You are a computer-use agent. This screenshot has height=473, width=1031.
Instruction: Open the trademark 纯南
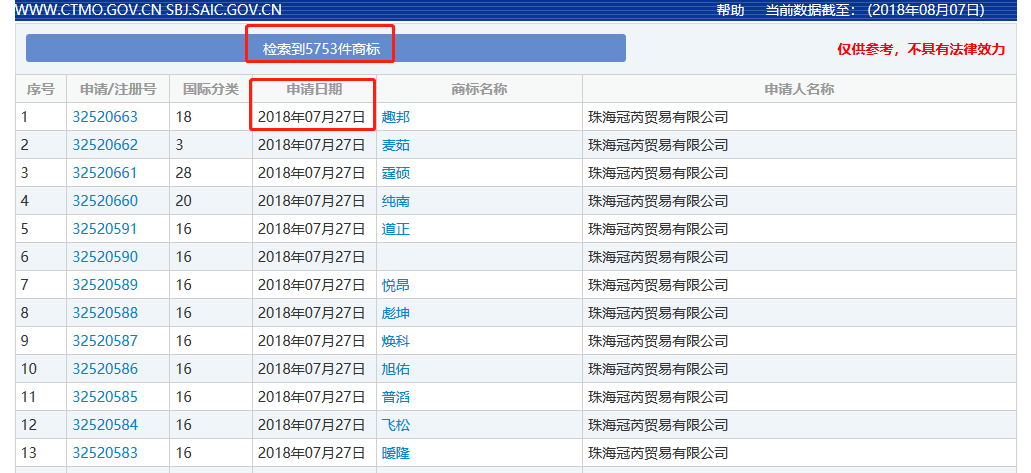[x=396, y=201]
